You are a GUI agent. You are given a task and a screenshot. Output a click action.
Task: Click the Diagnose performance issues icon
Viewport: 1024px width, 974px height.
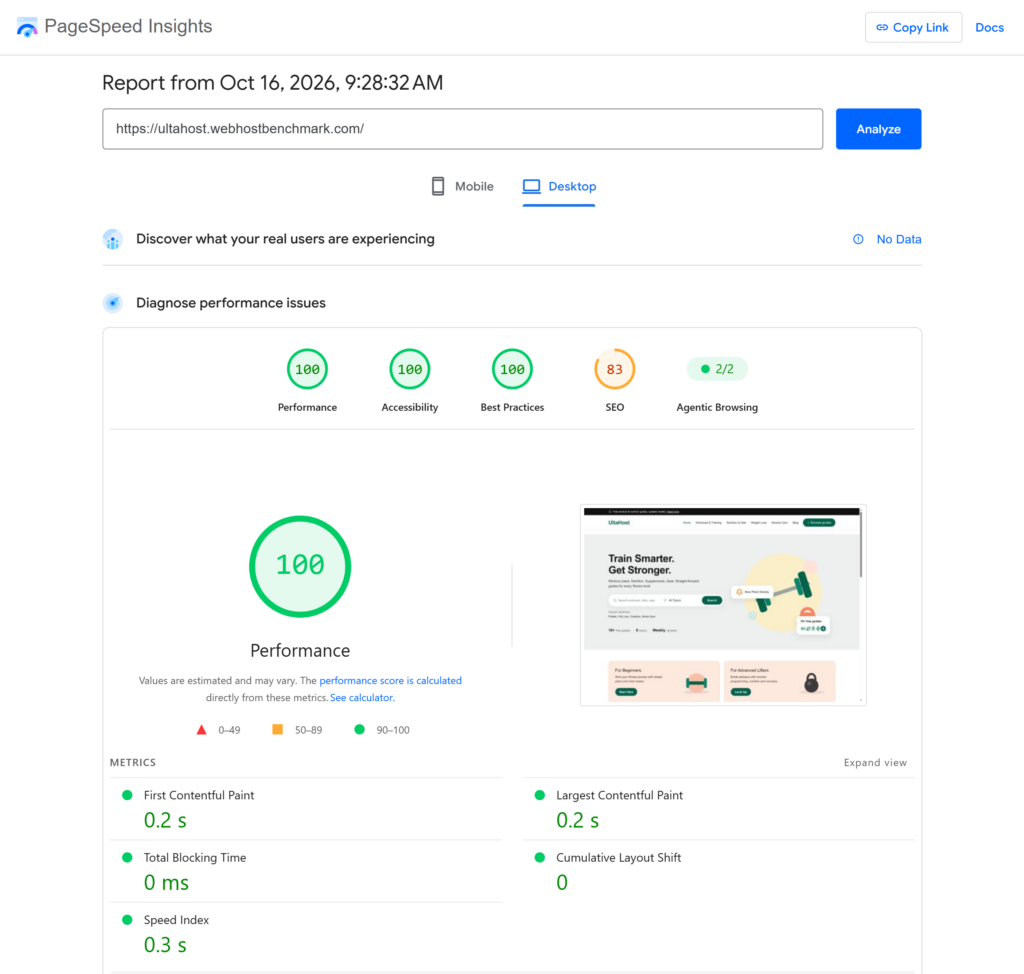click(113, 303)
